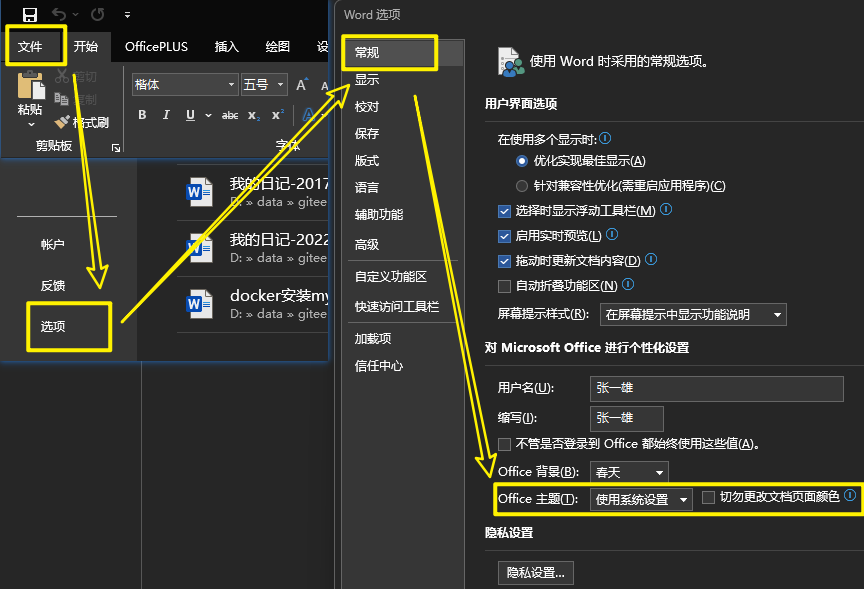Check 切勿更改文档页面颜色 checkbox

(709, 497)
